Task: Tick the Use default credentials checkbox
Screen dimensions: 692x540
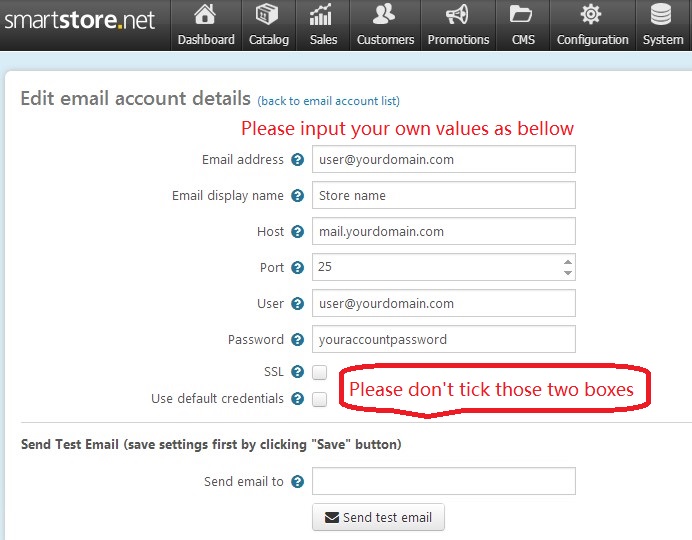Action: [x=319, y=399]
